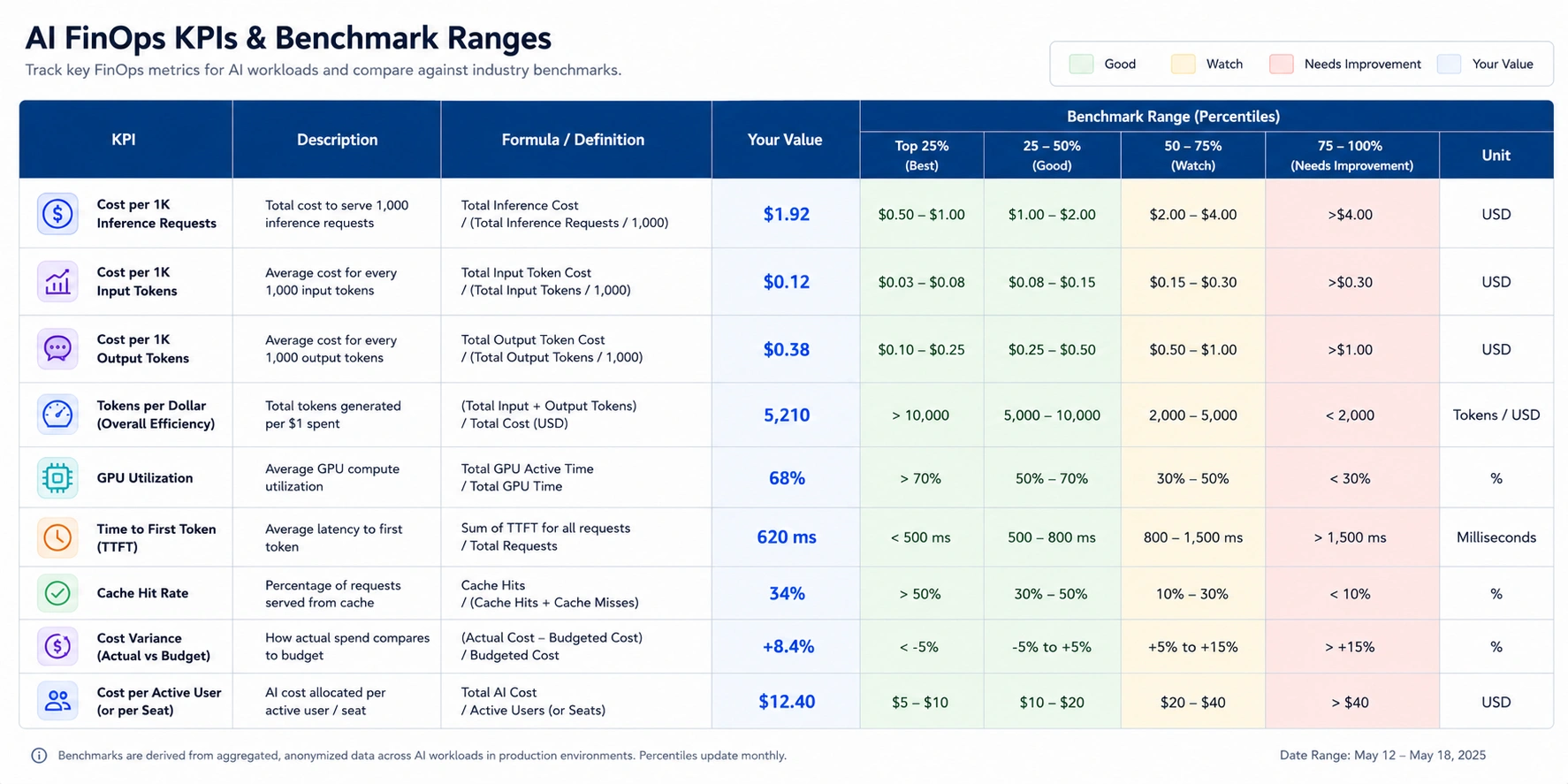
Task: Click the $0.38 value cell
Action: [x=786, y=349]
